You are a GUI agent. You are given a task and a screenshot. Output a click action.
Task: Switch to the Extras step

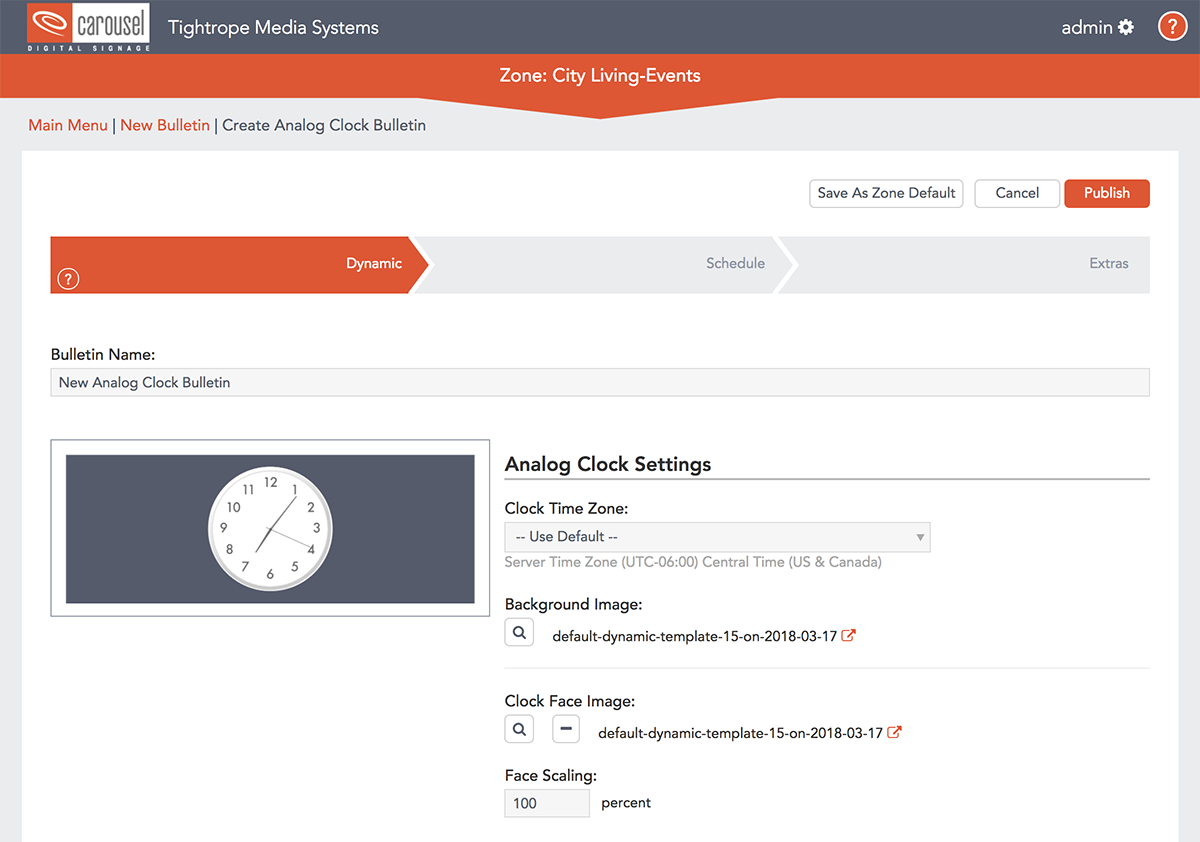coord(1108,263)
